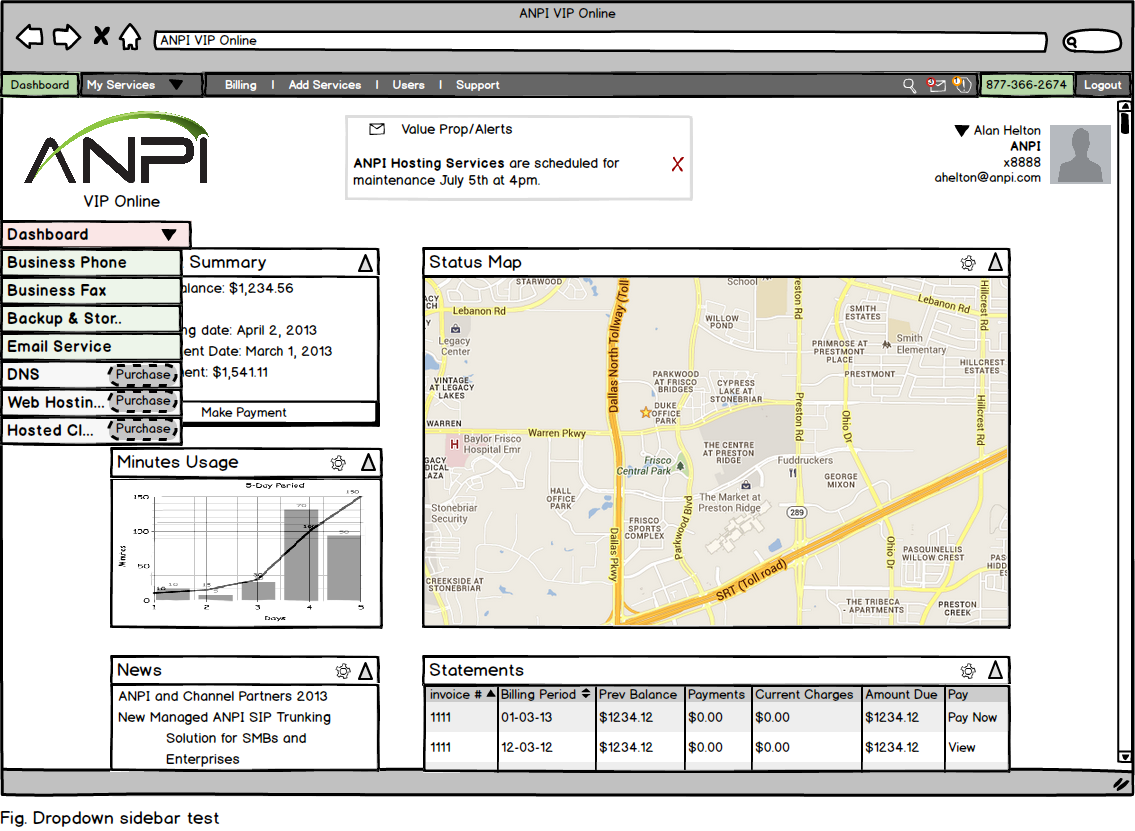Select the Support menu item
This screenshot has height=831, width=1135.
point(477,85)
